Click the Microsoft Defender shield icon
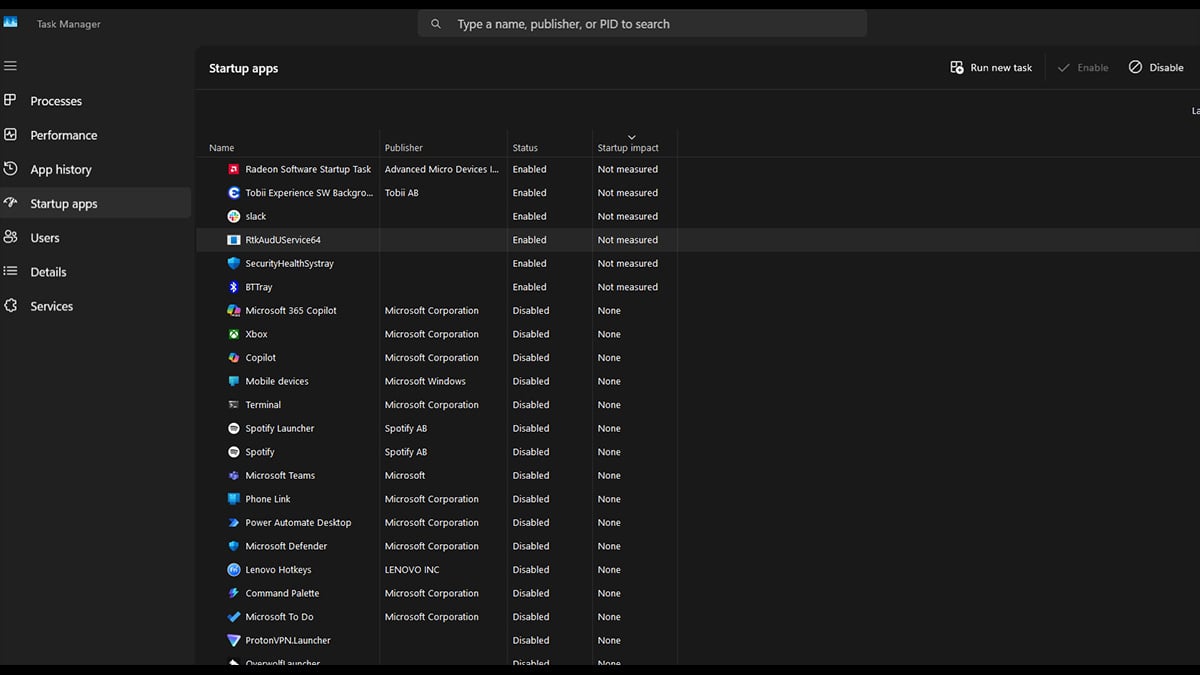Image resolution: width=1200 pixels, height=675 pixels. [x=234, y=546]
